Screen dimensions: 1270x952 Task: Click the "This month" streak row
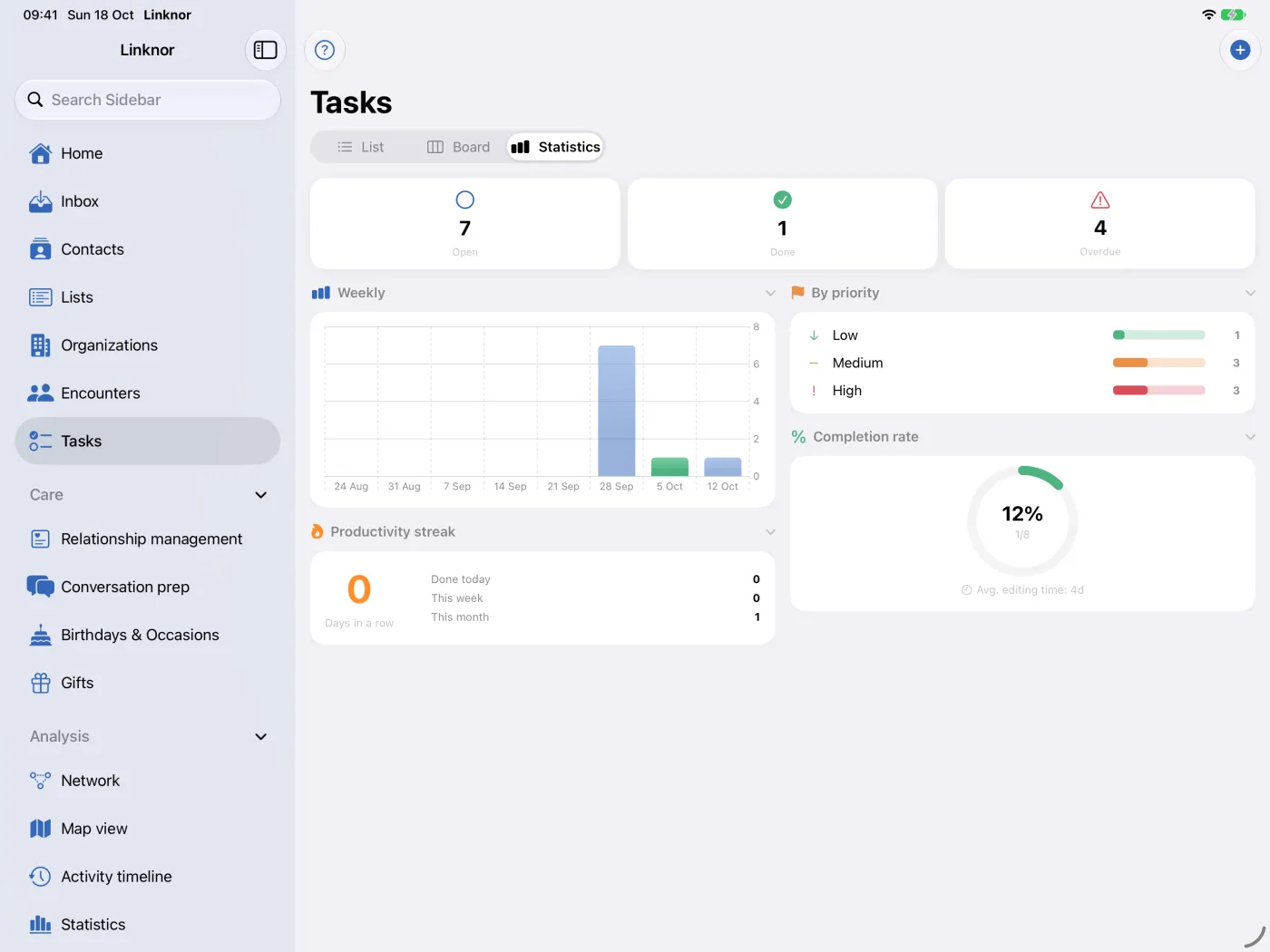(596, 617)
